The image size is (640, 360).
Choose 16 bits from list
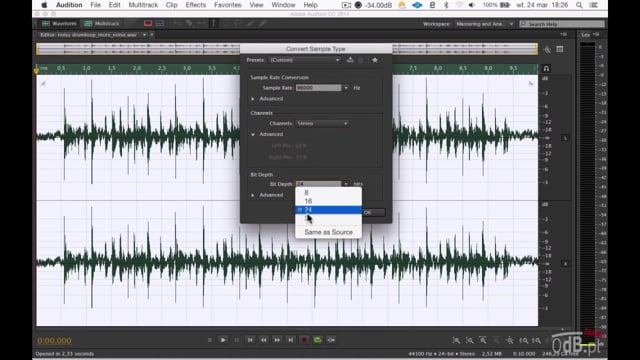pos(328,201)
